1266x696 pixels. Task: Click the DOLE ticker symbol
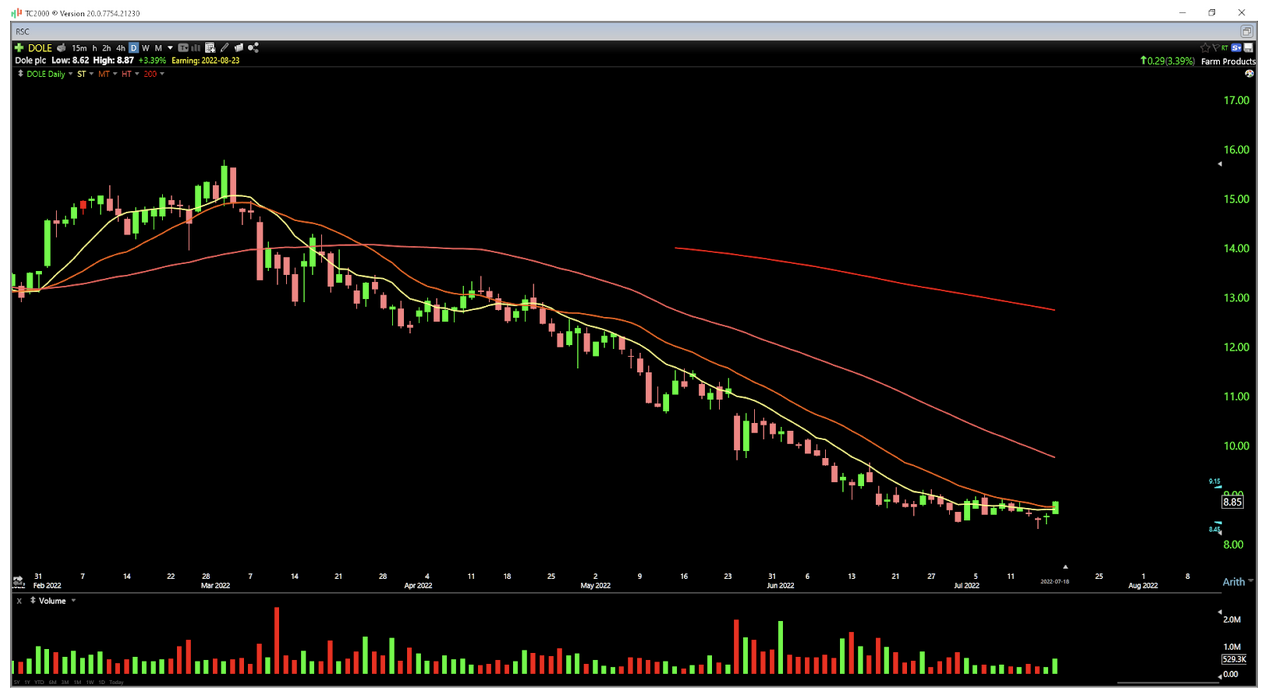(39, 47)
